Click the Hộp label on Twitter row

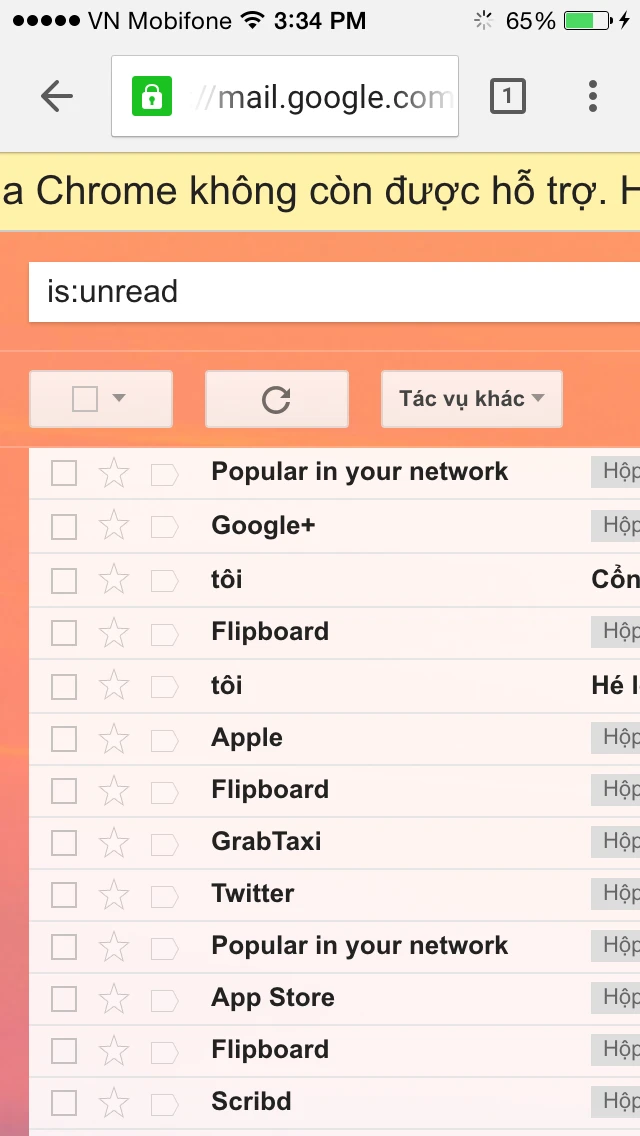(x=615, y=895)
